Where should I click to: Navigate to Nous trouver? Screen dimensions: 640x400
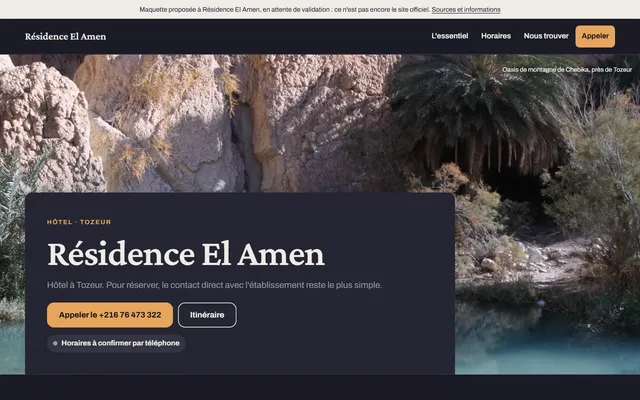coord(546,36)
